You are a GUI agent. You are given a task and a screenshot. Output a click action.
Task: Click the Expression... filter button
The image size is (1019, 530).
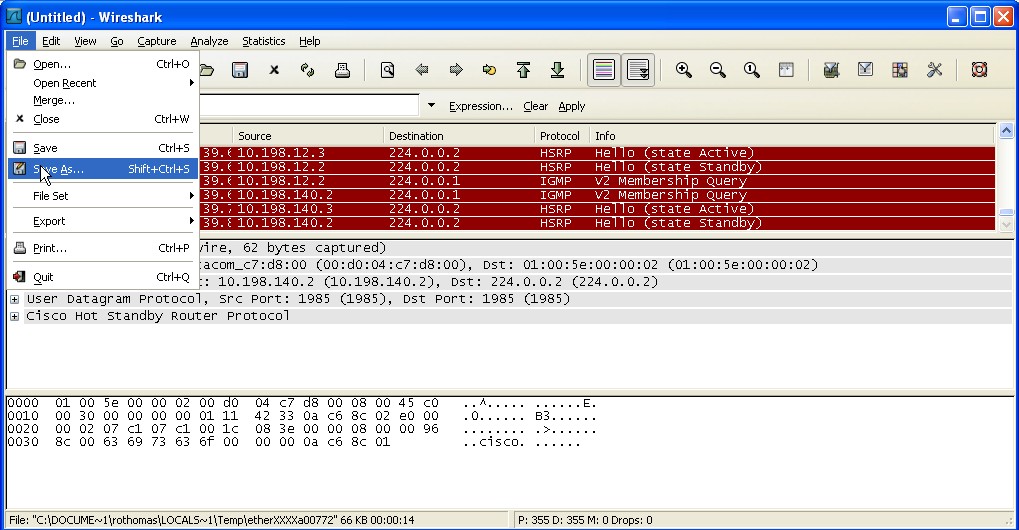(480, 106)
